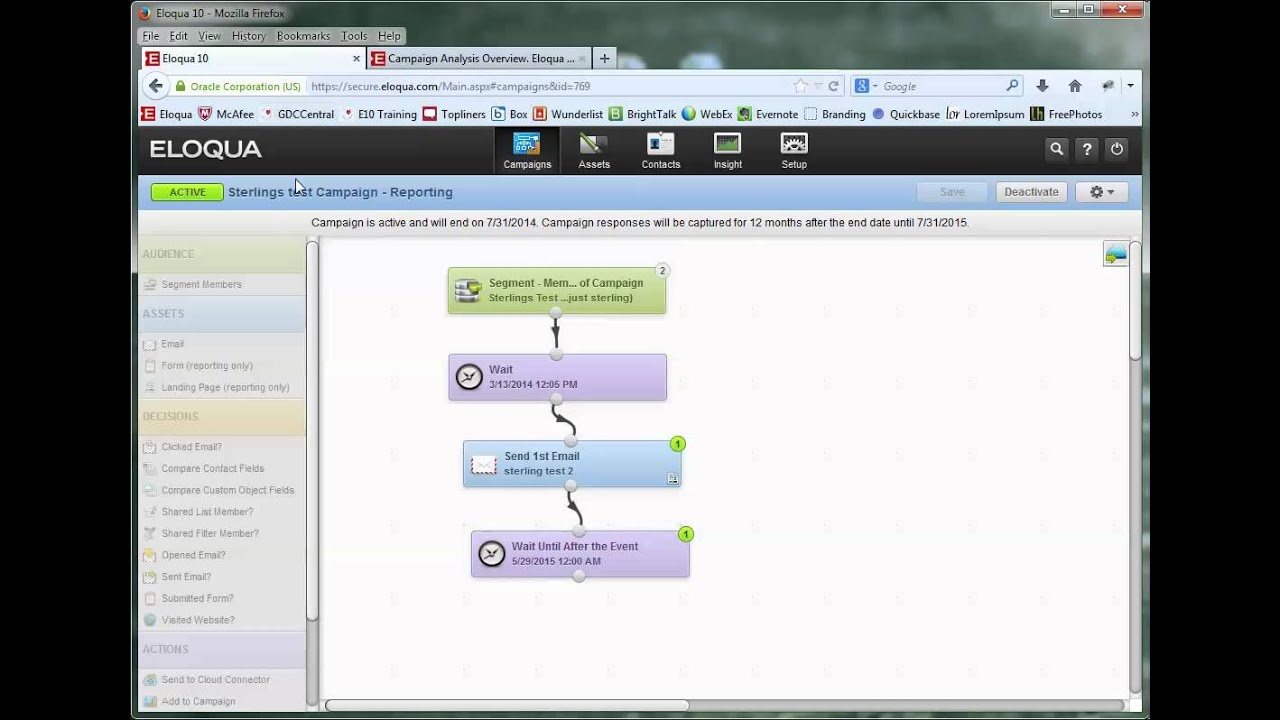Viewport: 1280px width, 720px height.
Task: Click the Email asset icon in sidebar
Action: (x=150, y=344)
